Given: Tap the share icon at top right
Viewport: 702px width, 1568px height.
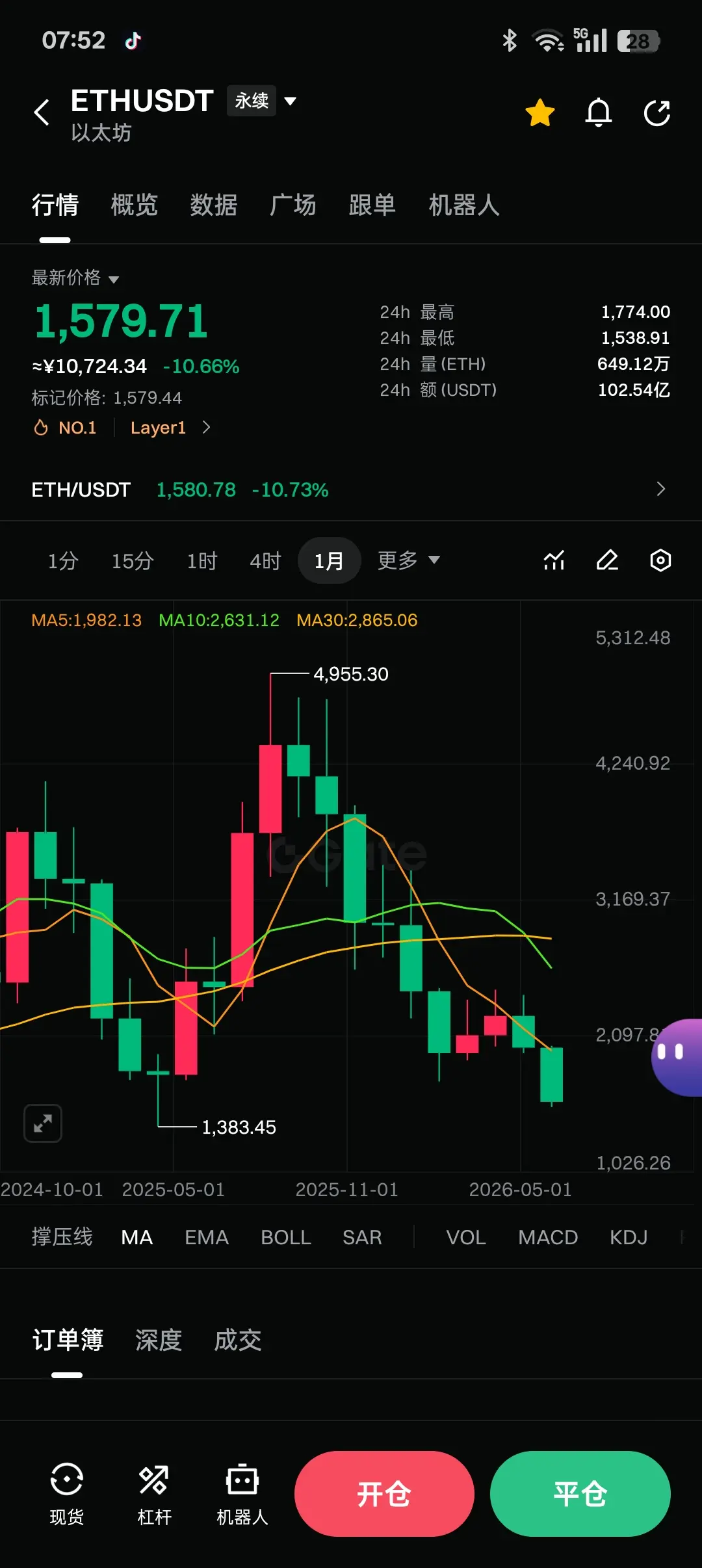Looking at the screenshot, I should point(657,112).
